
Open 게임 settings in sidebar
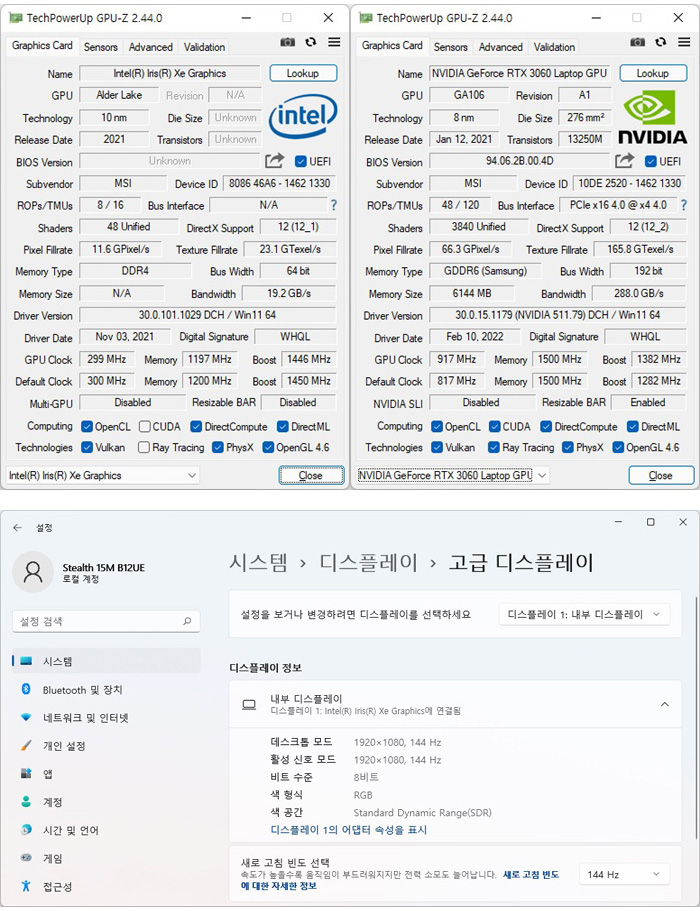point(106,858)
